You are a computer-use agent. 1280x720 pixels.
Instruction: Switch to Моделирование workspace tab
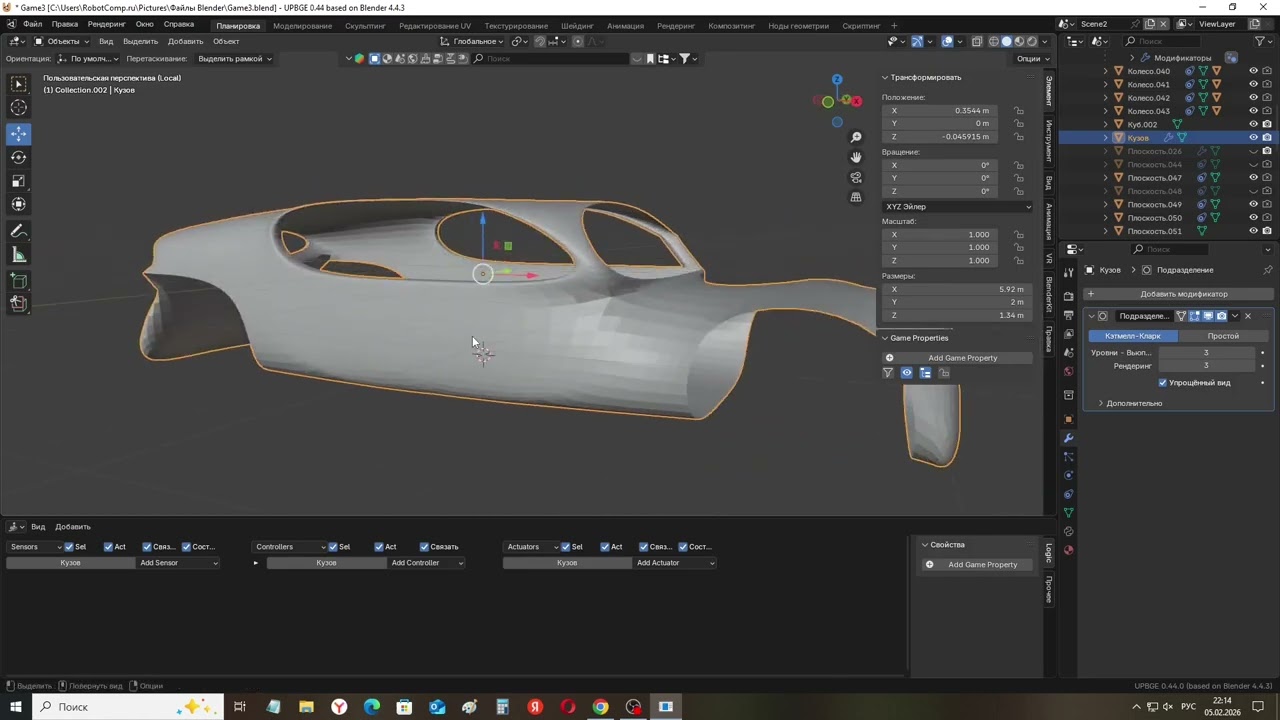tap(302, 25)
